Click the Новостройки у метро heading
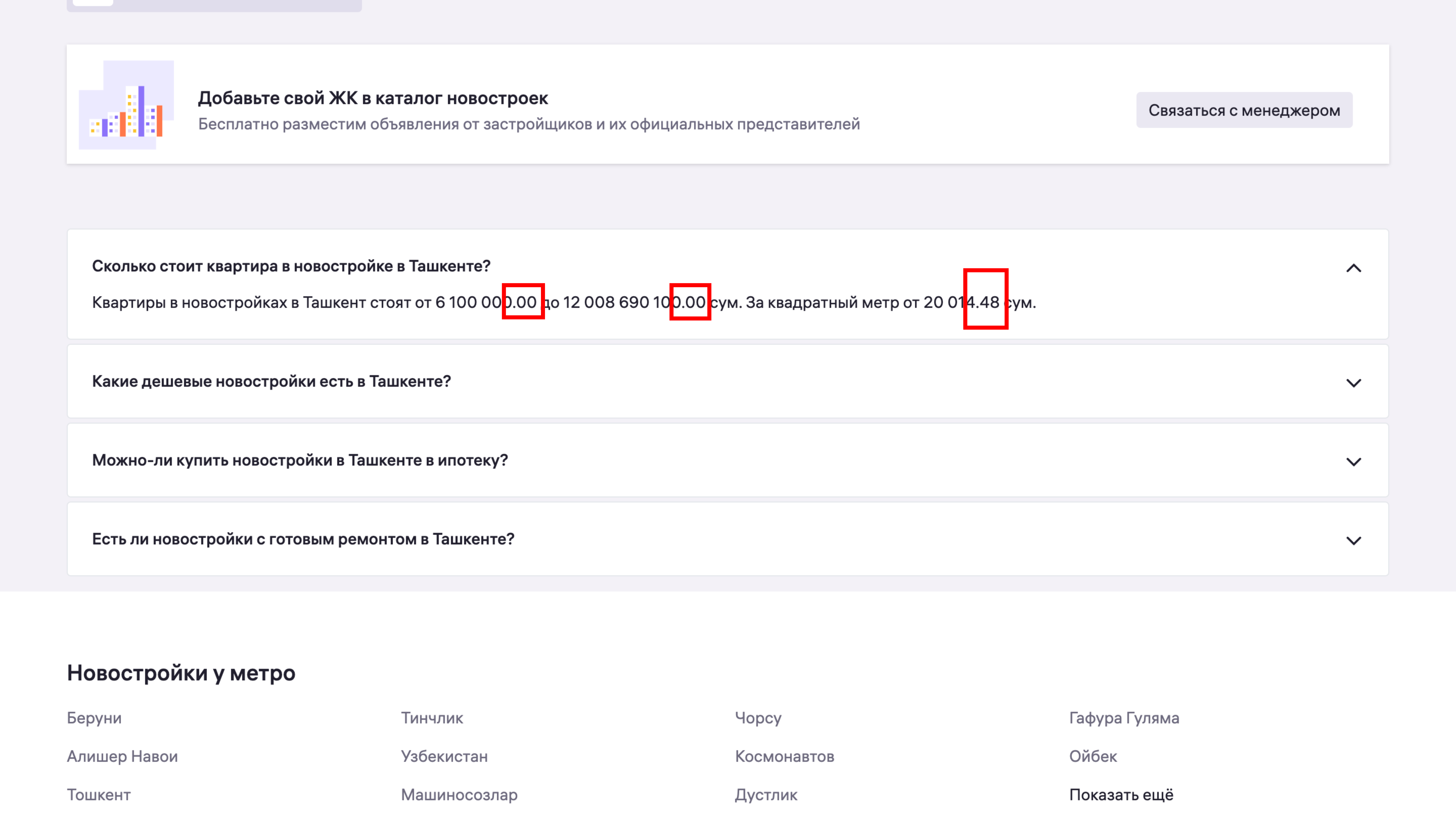Image resolution: width=1456 pixels, height=824 pixels. pos(181,673)
